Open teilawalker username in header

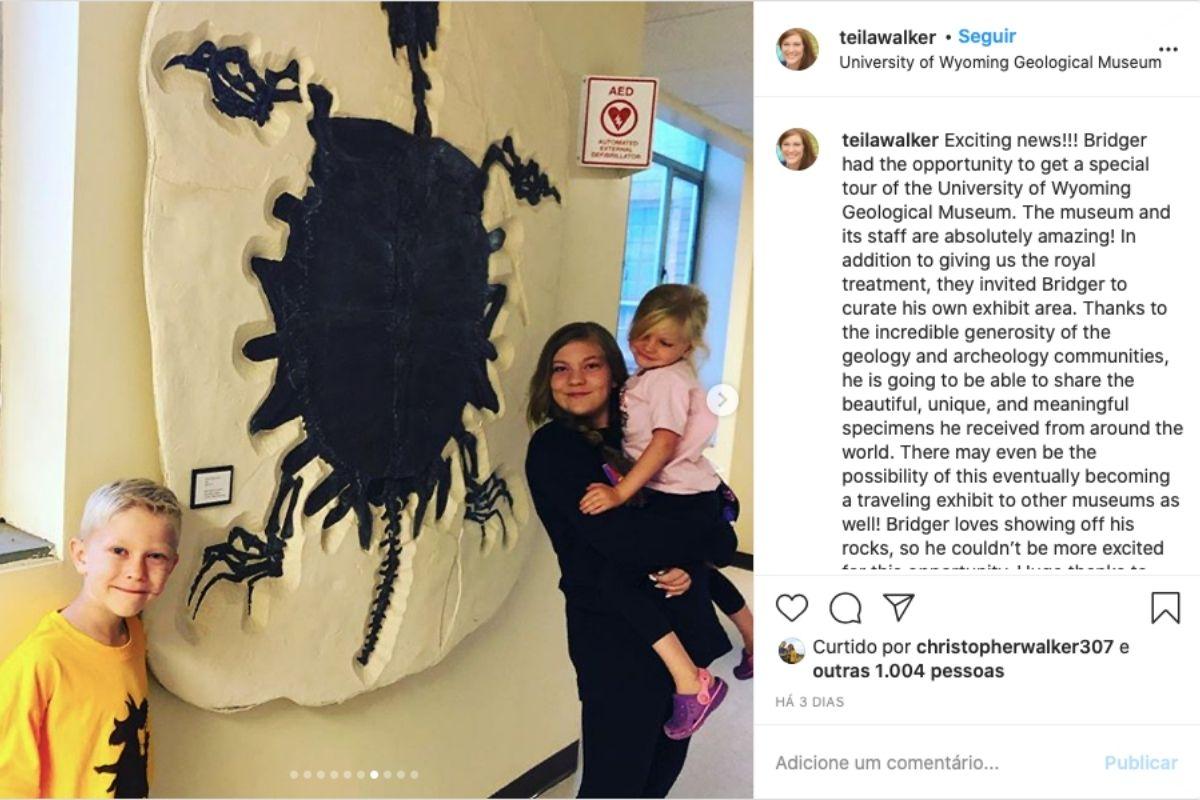[889, 37]
